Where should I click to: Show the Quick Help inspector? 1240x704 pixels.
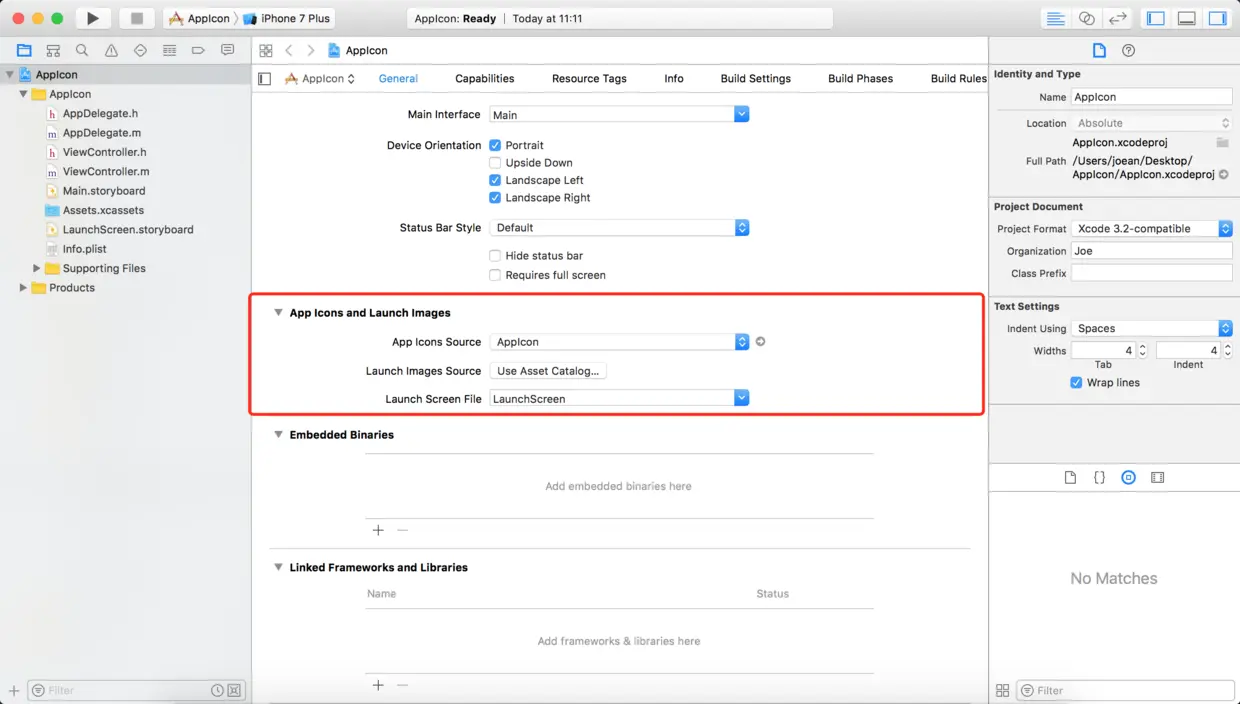point(1129,50)
